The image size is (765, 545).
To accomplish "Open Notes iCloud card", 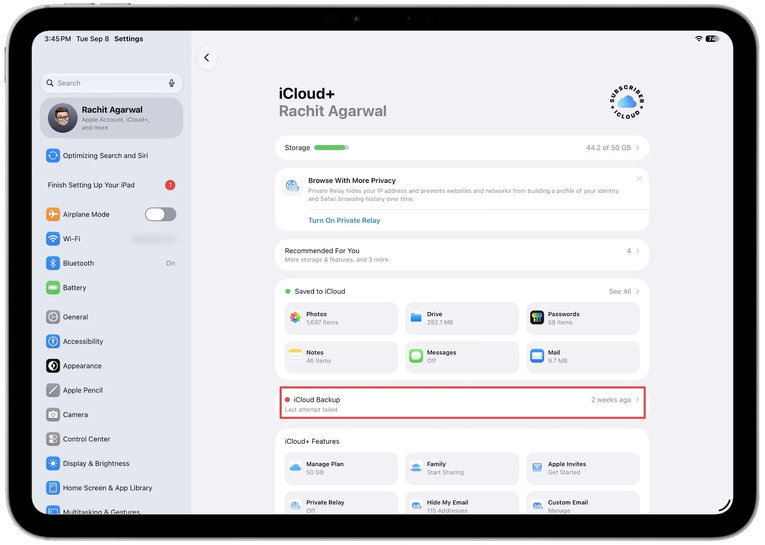I will click(341, 357).
